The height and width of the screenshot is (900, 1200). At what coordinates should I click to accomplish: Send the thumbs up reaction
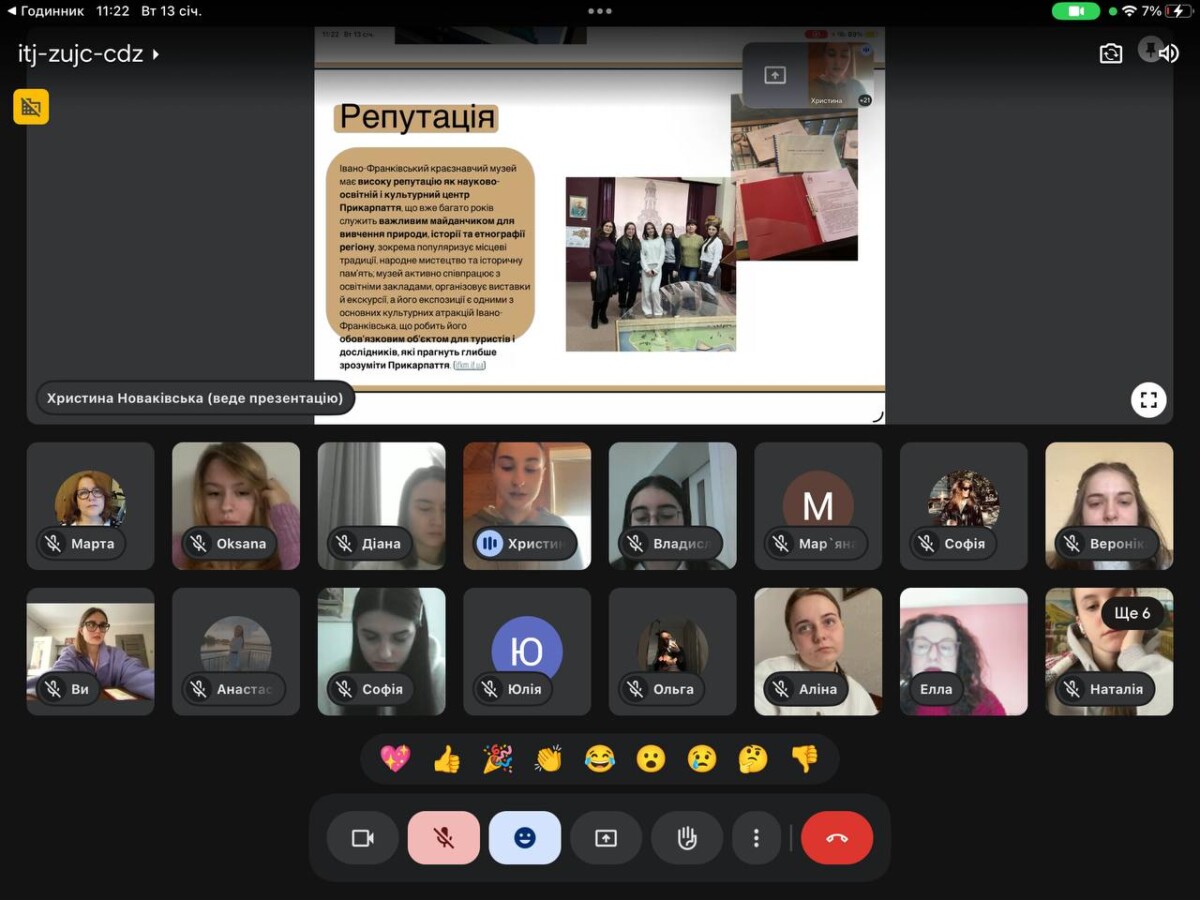tap(446, 759)
